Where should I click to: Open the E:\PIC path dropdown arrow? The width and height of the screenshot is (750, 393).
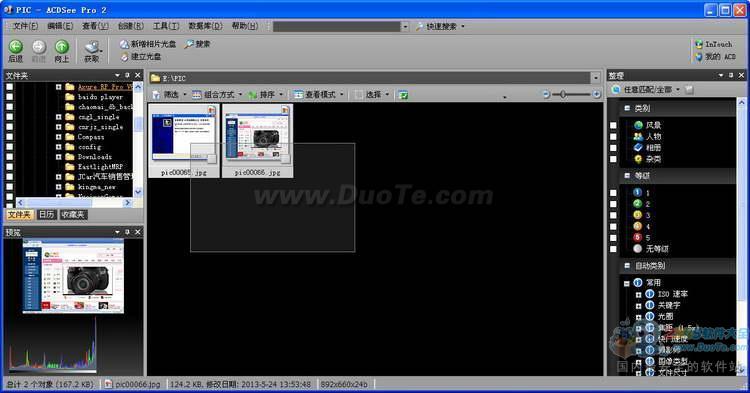[x=596, y=78]
